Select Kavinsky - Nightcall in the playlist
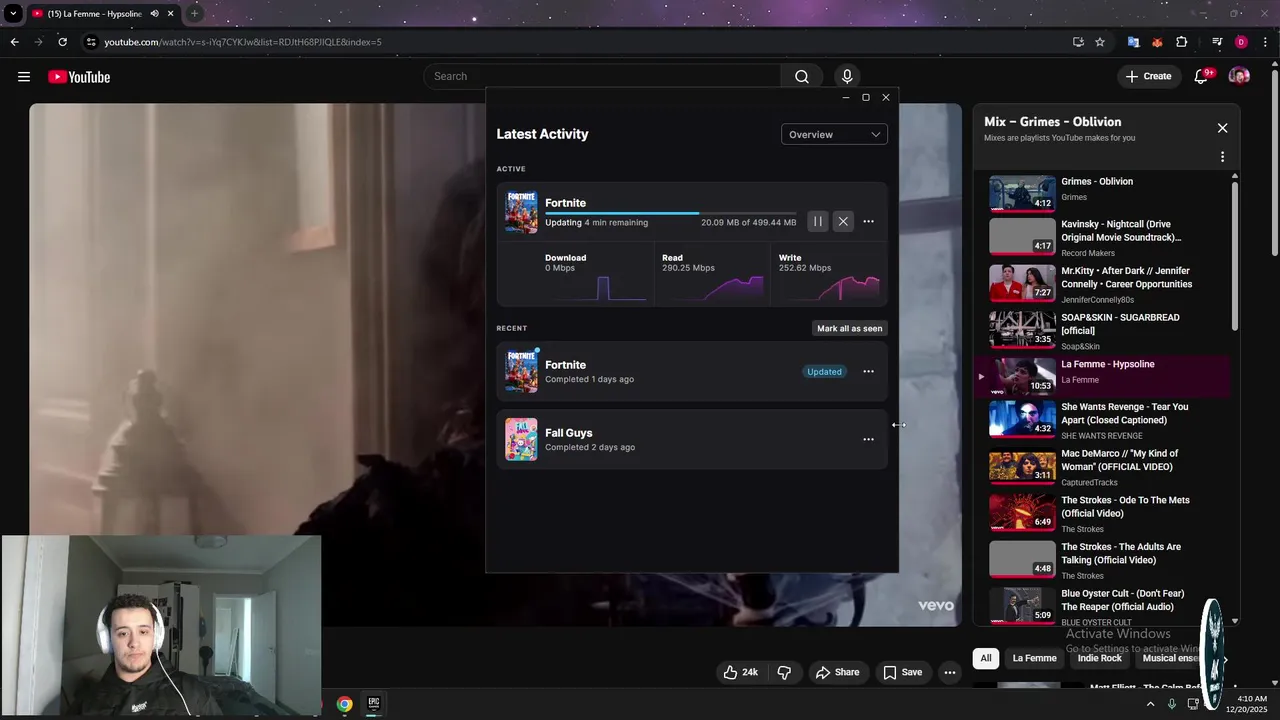The image size is (1280, 720). point(1105,238)
